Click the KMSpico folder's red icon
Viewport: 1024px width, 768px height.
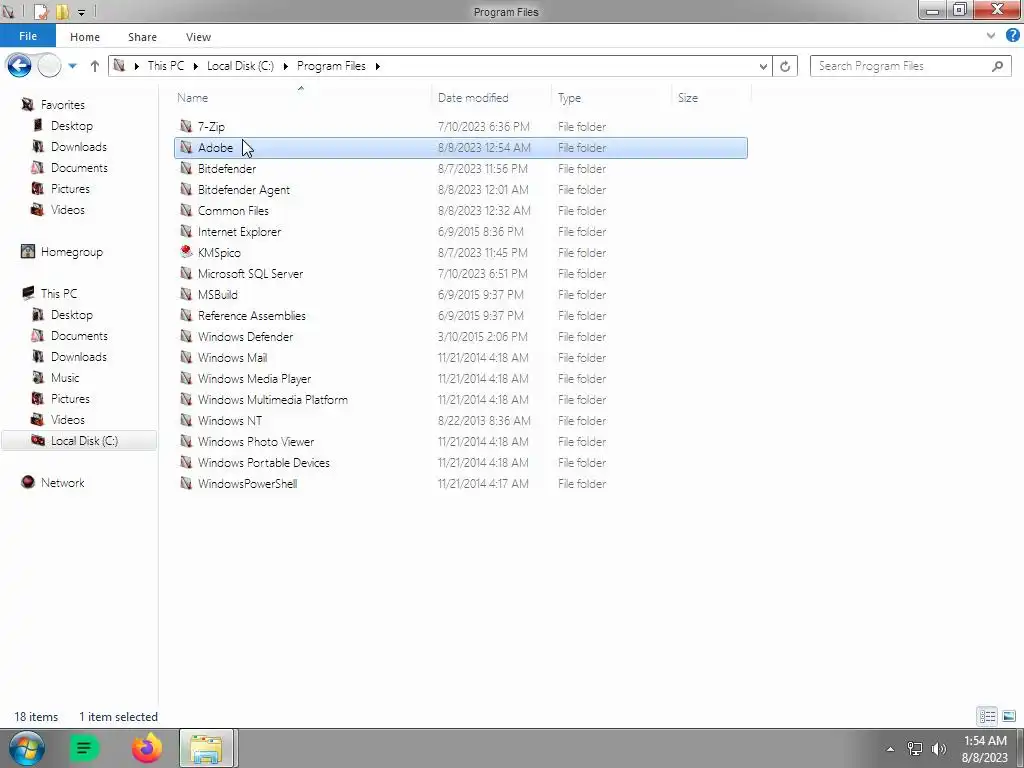186,252
